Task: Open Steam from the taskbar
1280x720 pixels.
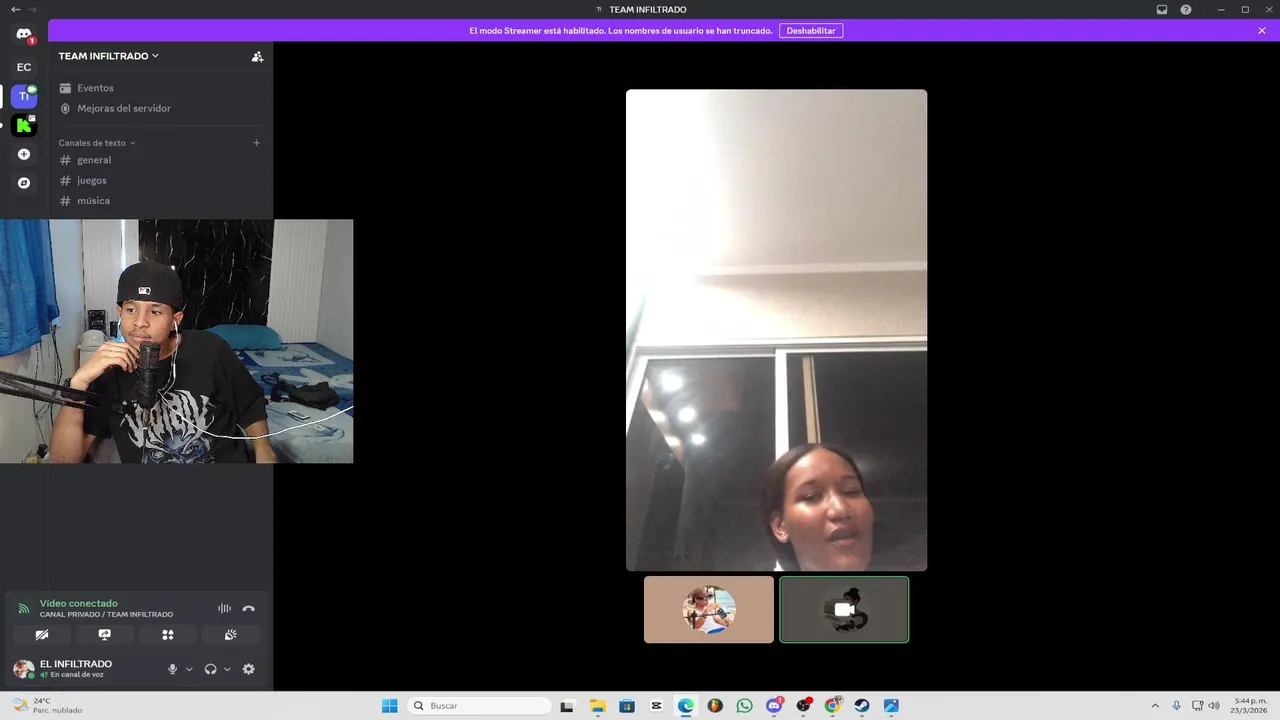Action: click(862, 706)
